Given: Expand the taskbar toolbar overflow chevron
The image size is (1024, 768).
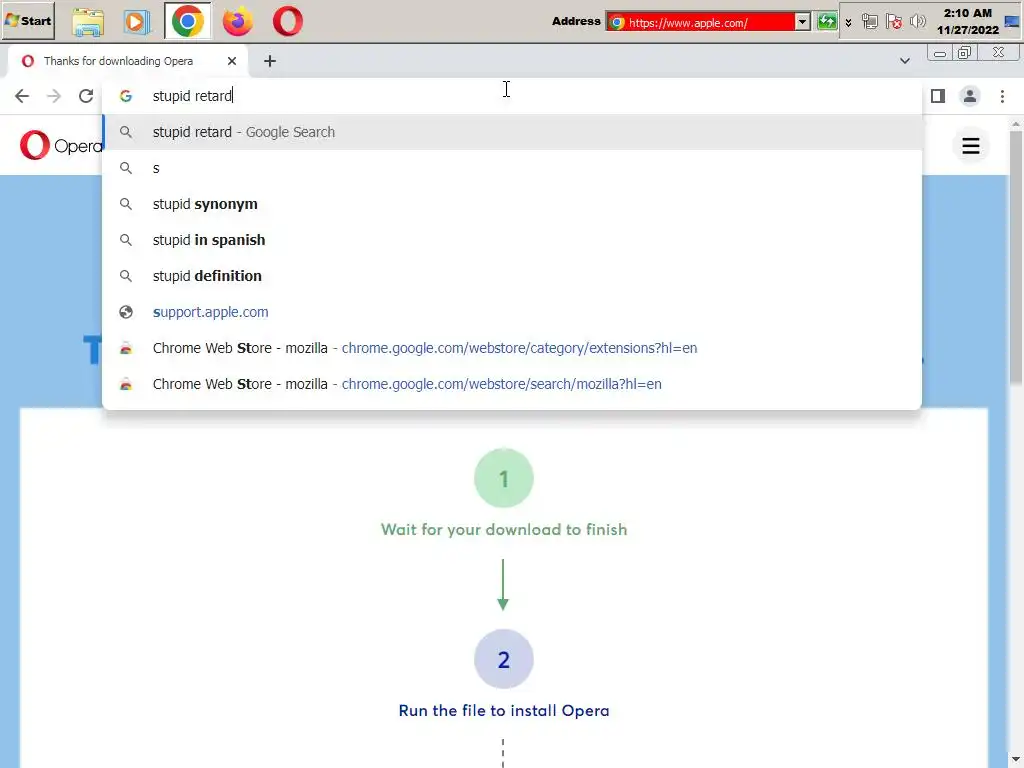Looking at the screenshot, I should pos(848,22).
